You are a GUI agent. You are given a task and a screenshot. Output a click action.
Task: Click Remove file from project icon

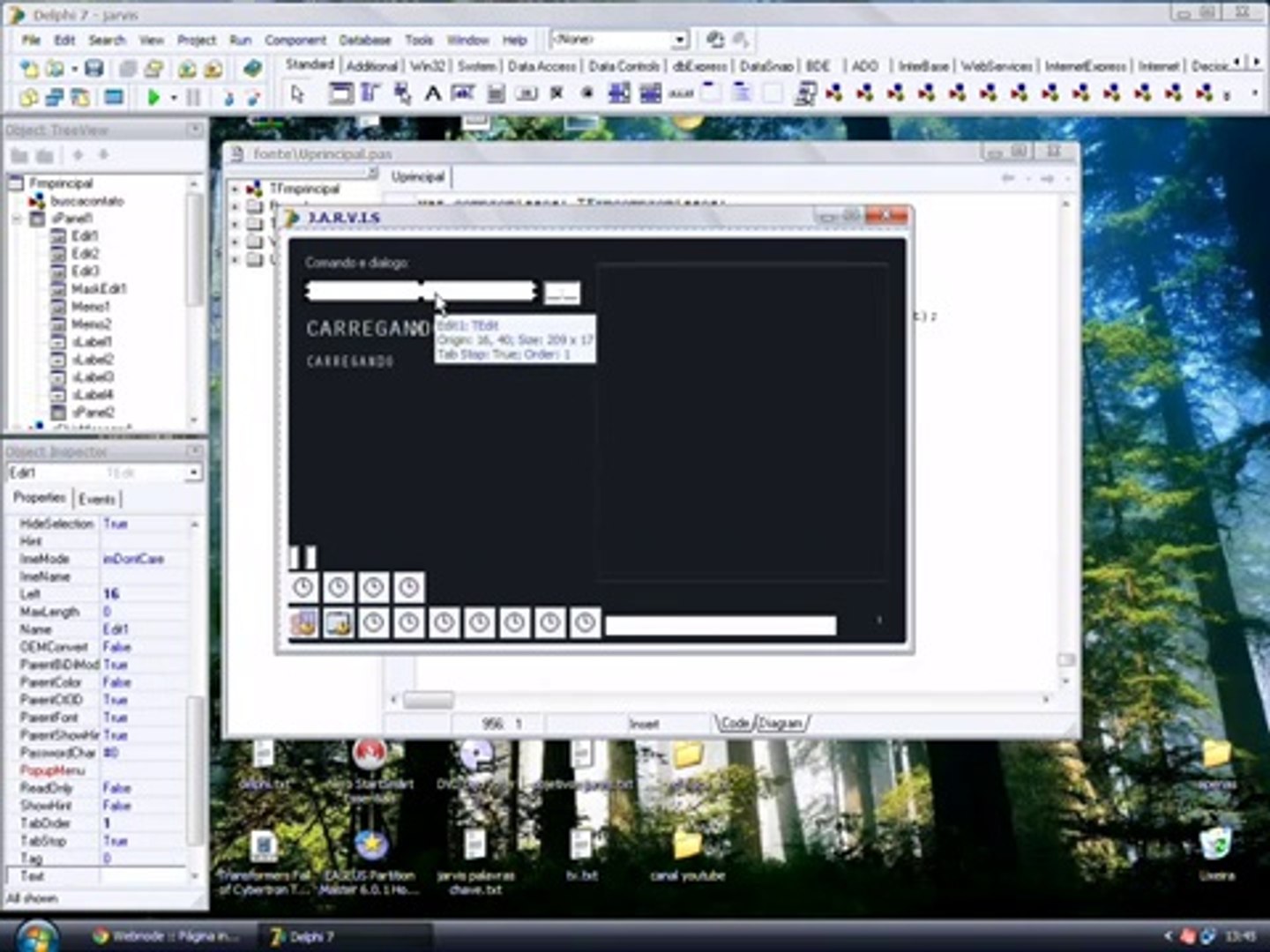point(213,68)
